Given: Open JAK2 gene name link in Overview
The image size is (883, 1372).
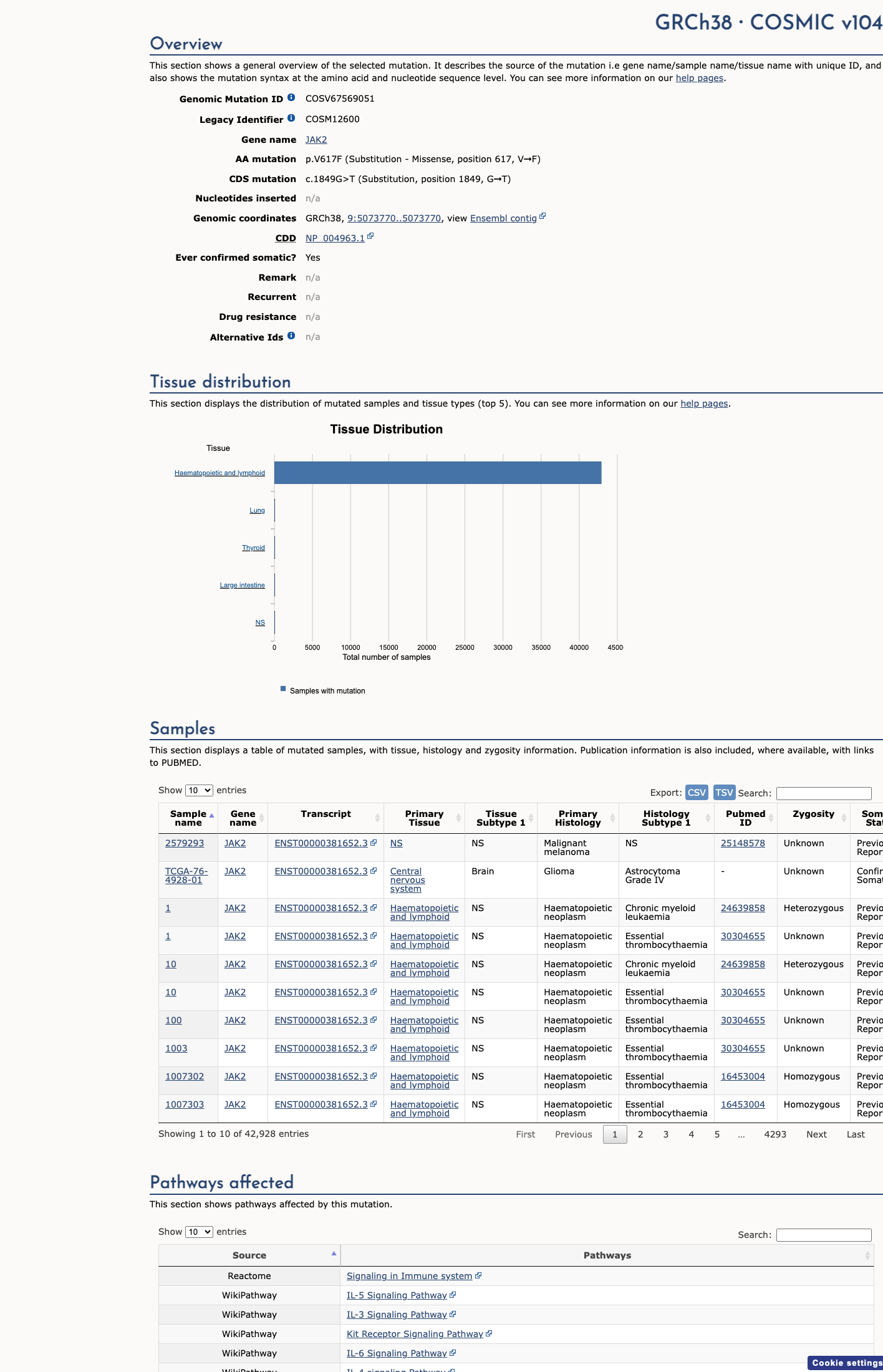Looking at the screenshot, I should tap(316, 140).
